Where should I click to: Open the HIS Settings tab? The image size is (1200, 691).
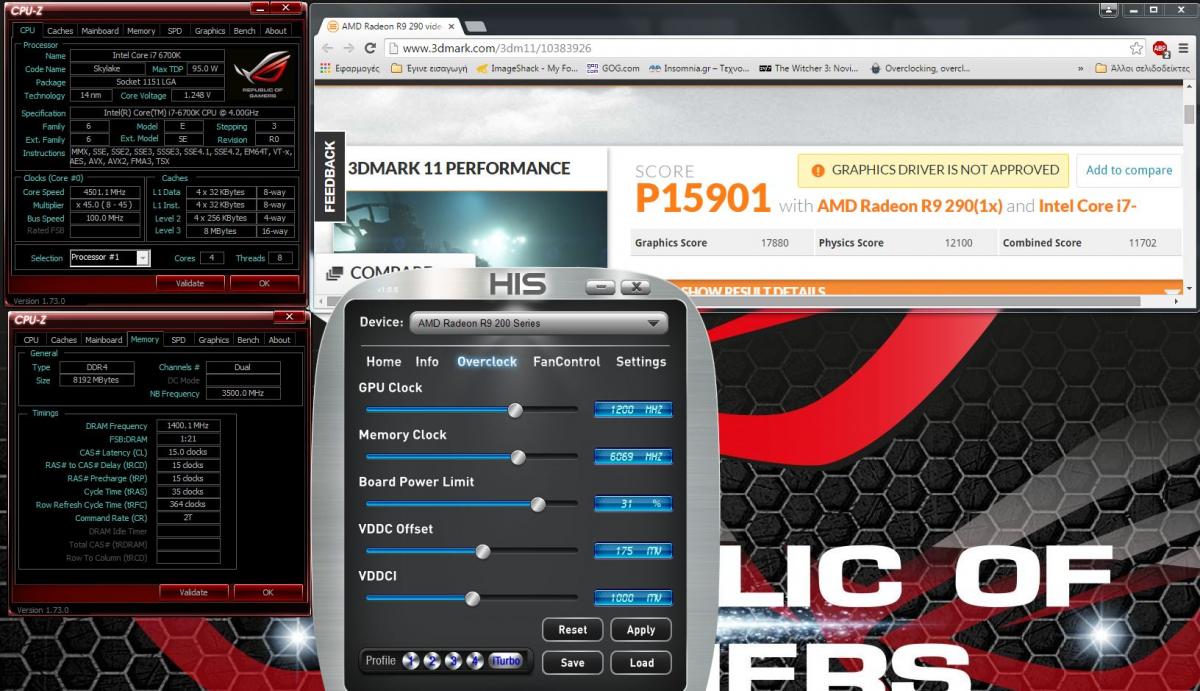coord(641,362)
